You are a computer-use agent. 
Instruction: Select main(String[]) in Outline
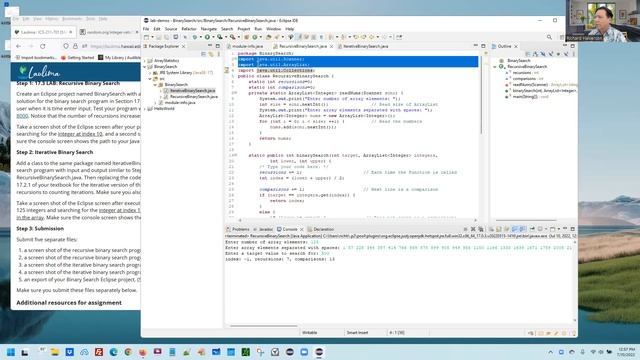[527, 97]
